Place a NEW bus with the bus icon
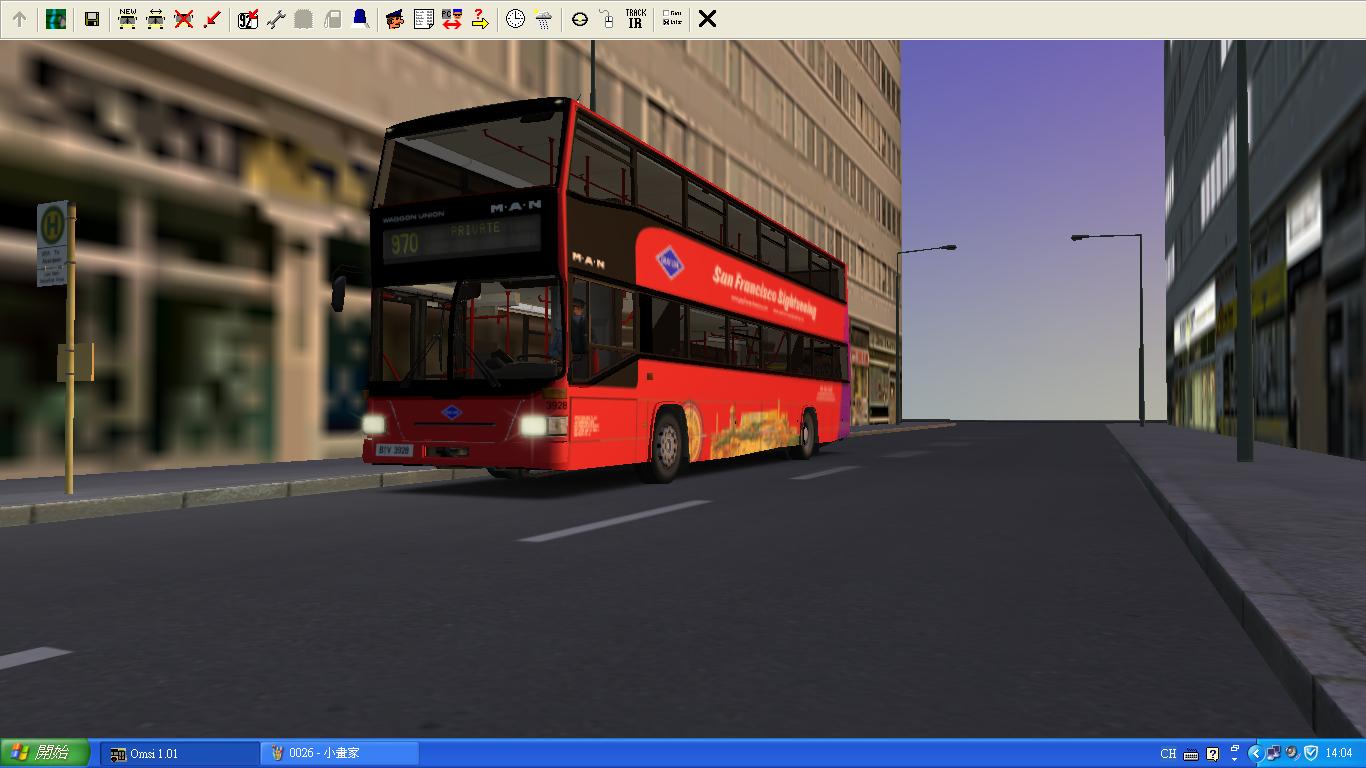Image resolution: width=1366 pixels, height=768 pixels. tap(127, 19)
